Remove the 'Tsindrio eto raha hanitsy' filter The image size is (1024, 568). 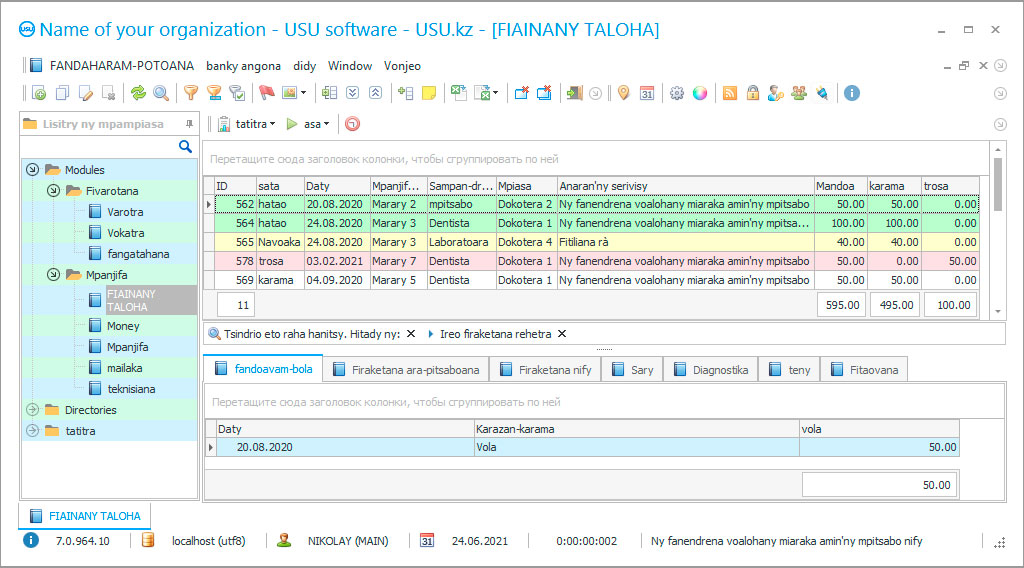[411, 334]
